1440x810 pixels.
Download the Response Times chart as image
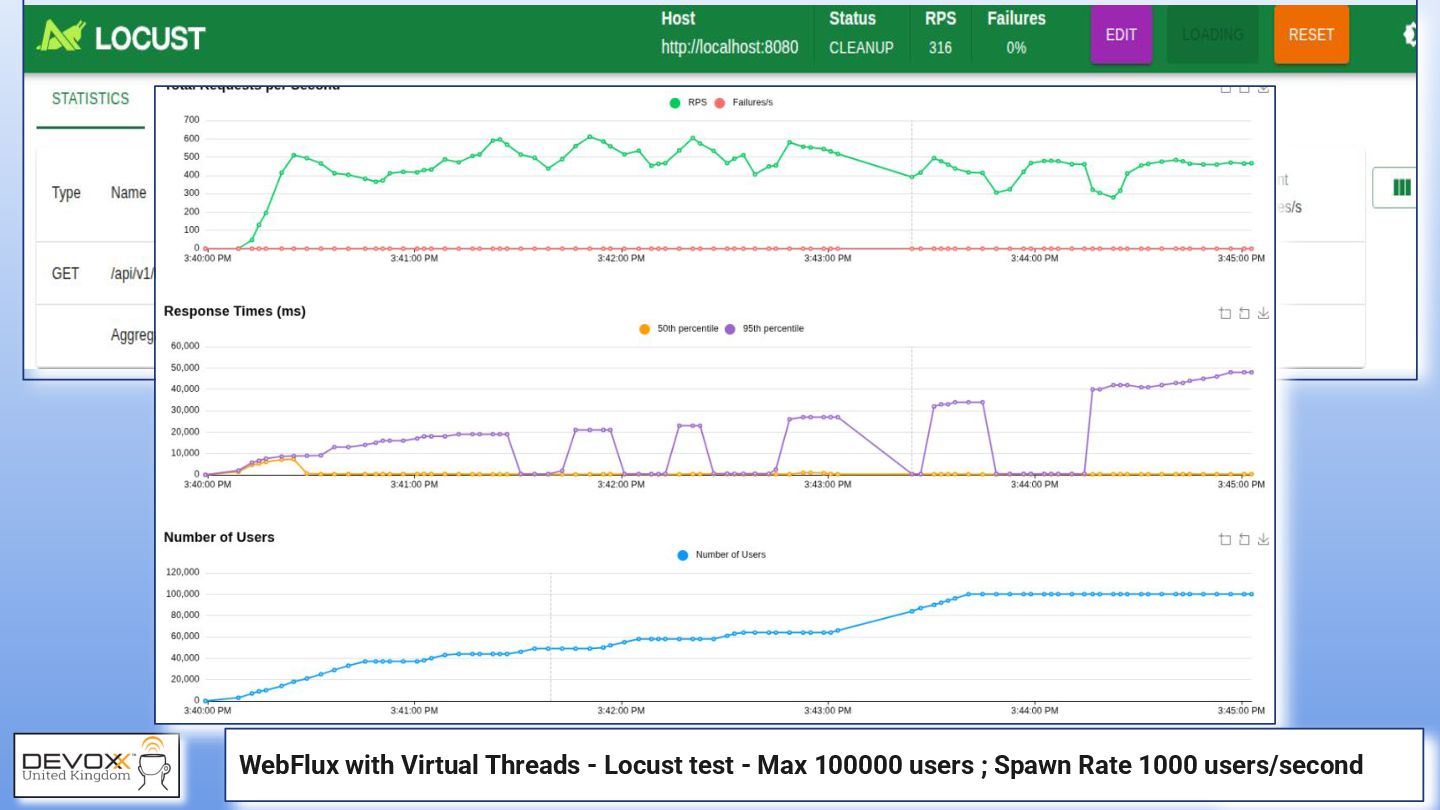point(1263,313)
